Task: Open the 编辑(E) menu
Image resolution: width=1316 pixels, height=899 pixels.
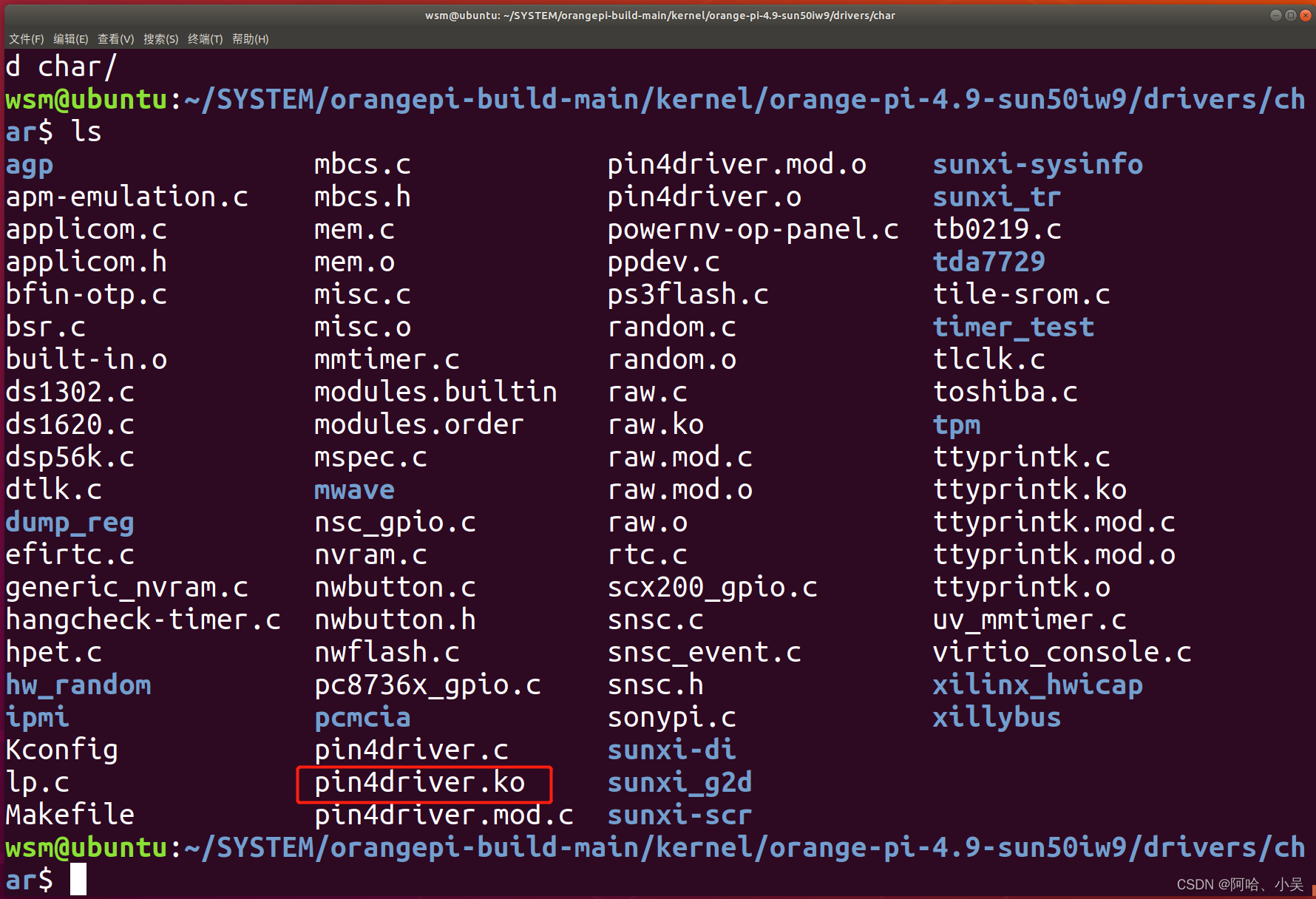Action: (71, 39)
